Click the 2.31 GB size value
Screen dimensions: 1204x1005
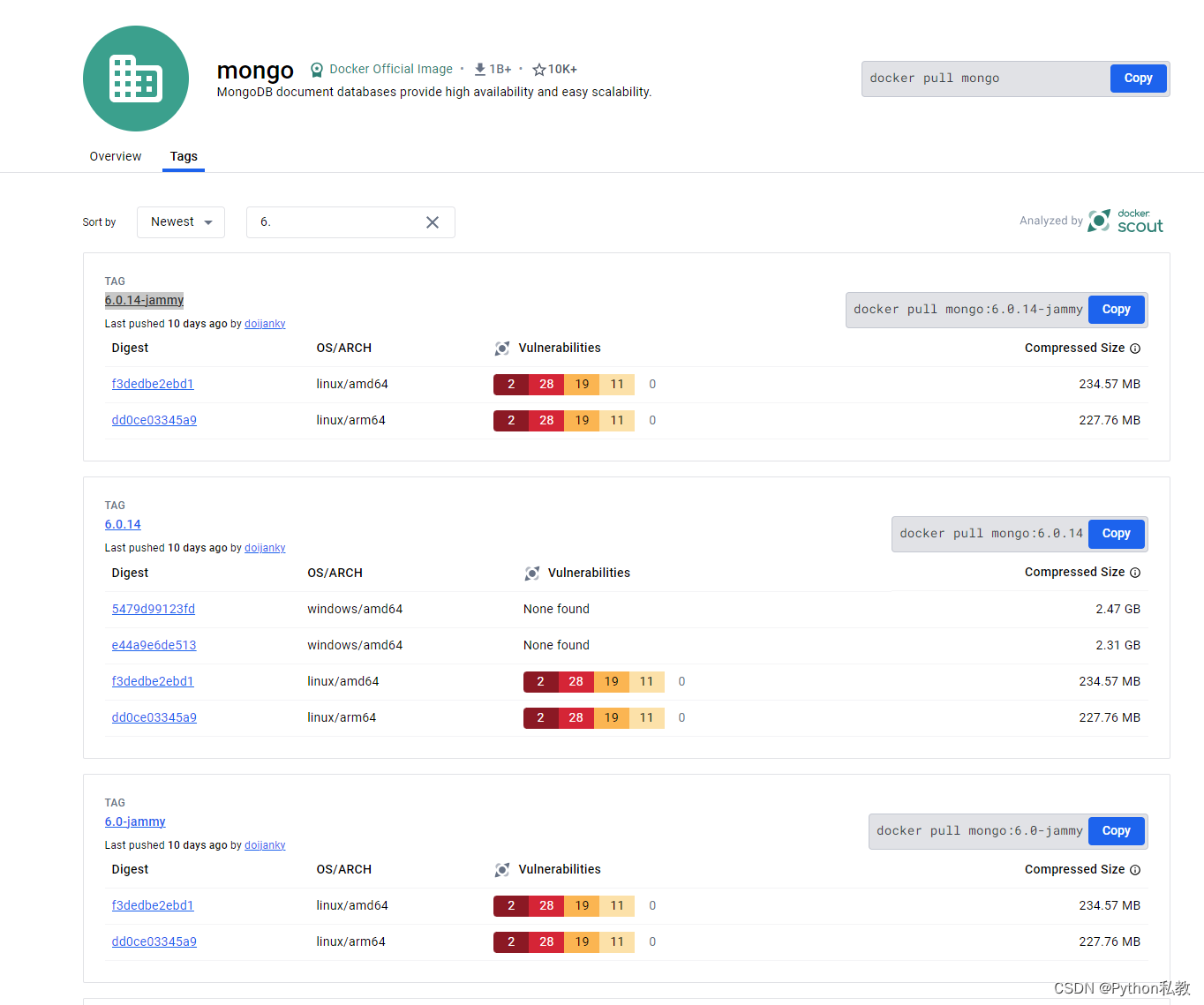click(1118, 645)
